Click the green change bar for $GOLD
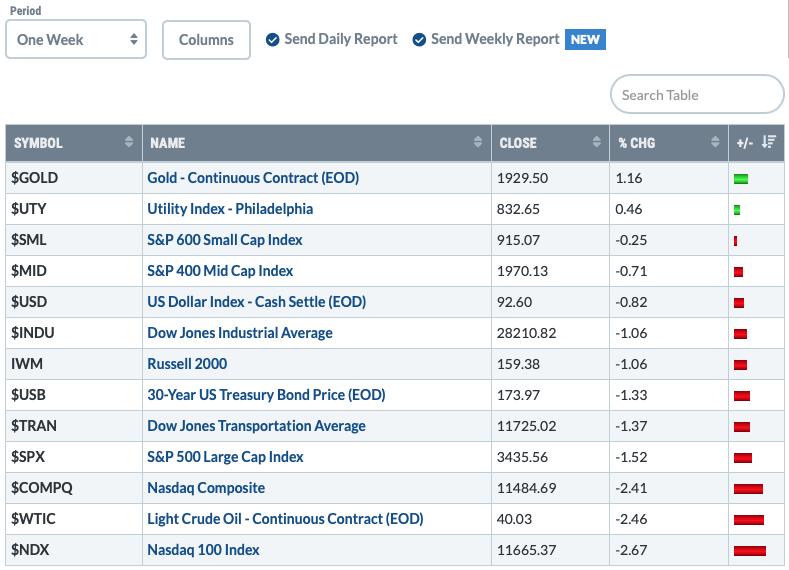Image resolution: width=789 pixels, height=570 pixels. [741, 179]
